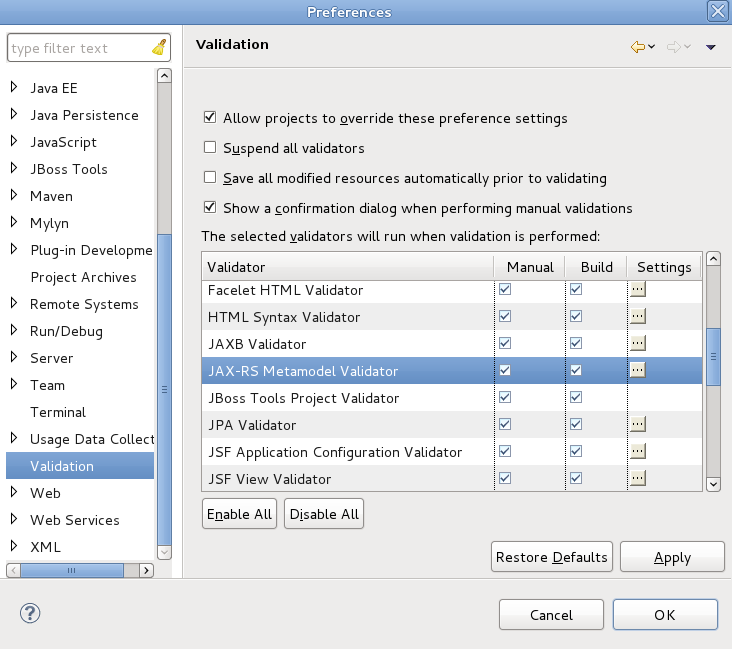Toggle Suspend all validators checkbox
The image size is (732, 649).
coord(210,148)
